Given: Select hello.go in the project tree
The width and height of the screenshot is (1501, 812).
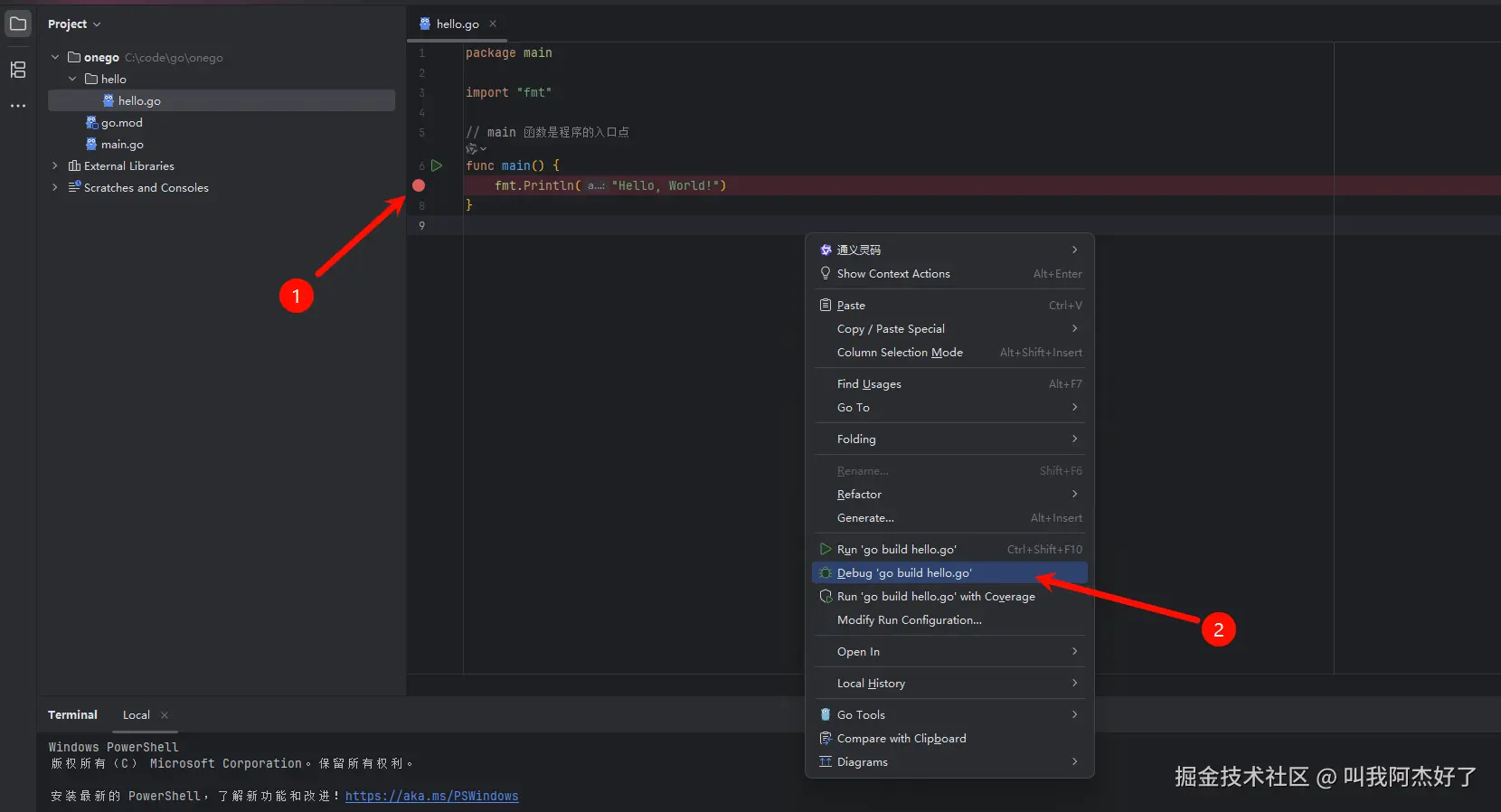Looking at the screenshot, I should (x=221, y=100).
